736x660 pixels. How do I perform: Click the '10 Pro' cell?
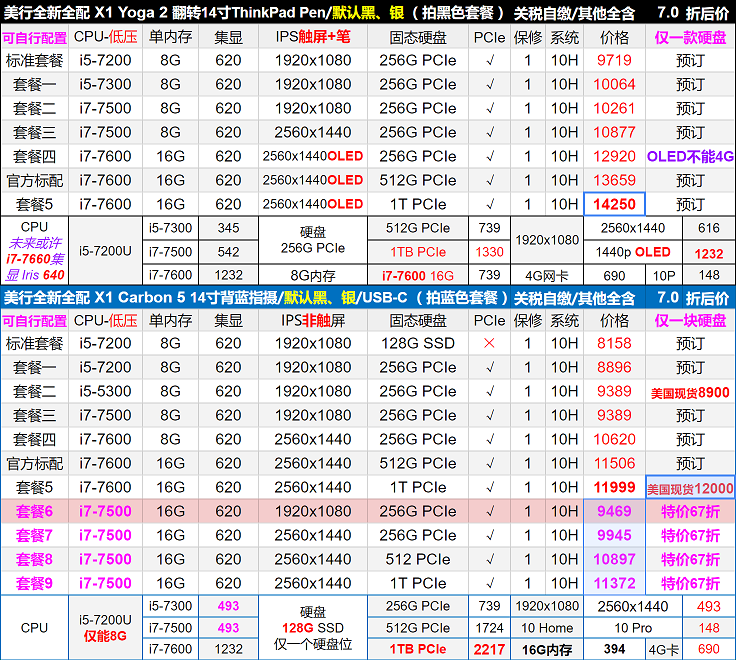(x=633, y=628)
